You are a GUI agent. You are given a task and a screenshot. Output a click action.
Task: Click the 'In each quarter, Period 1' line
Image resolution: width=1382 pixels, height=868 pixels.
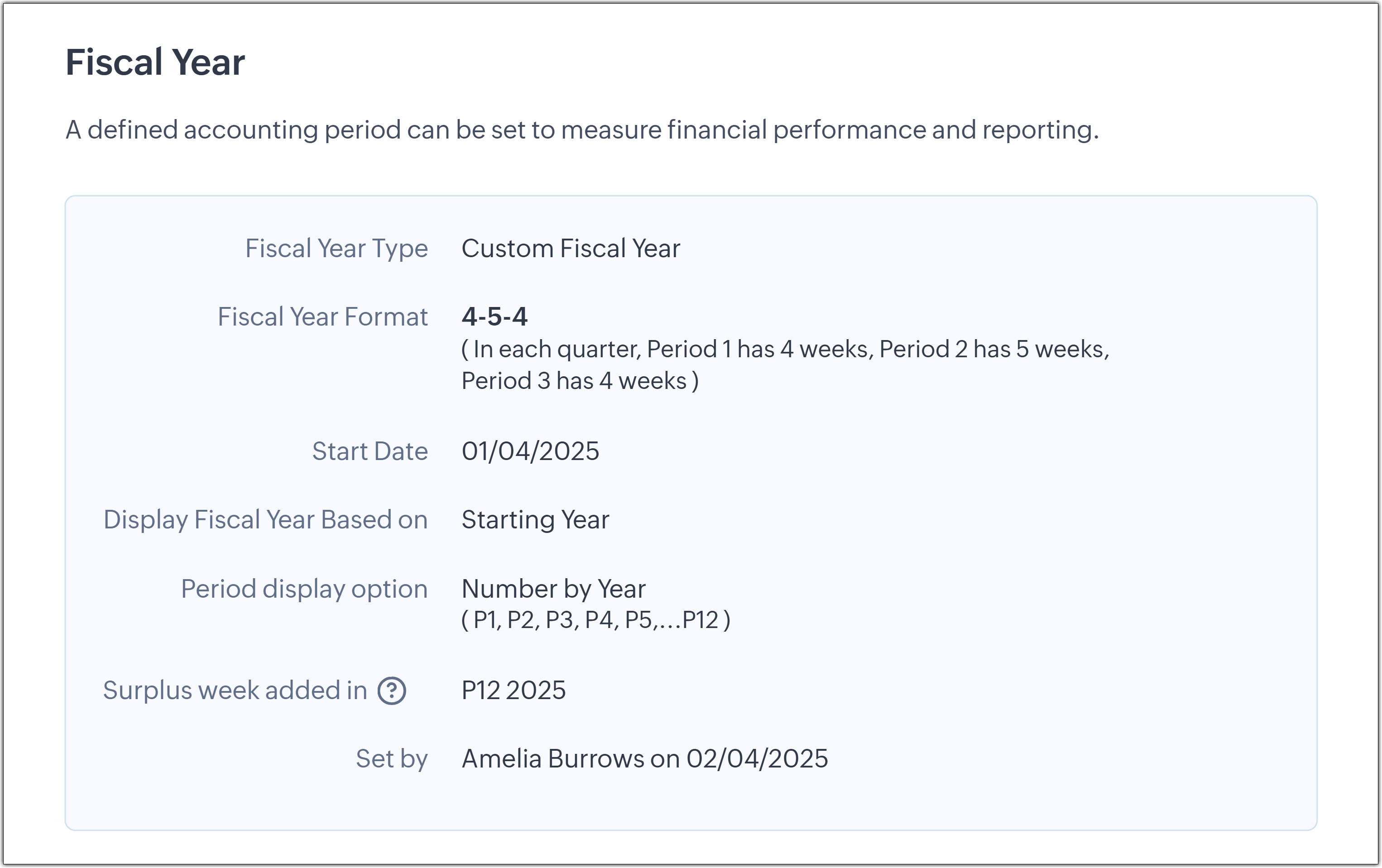pos(785,349)
